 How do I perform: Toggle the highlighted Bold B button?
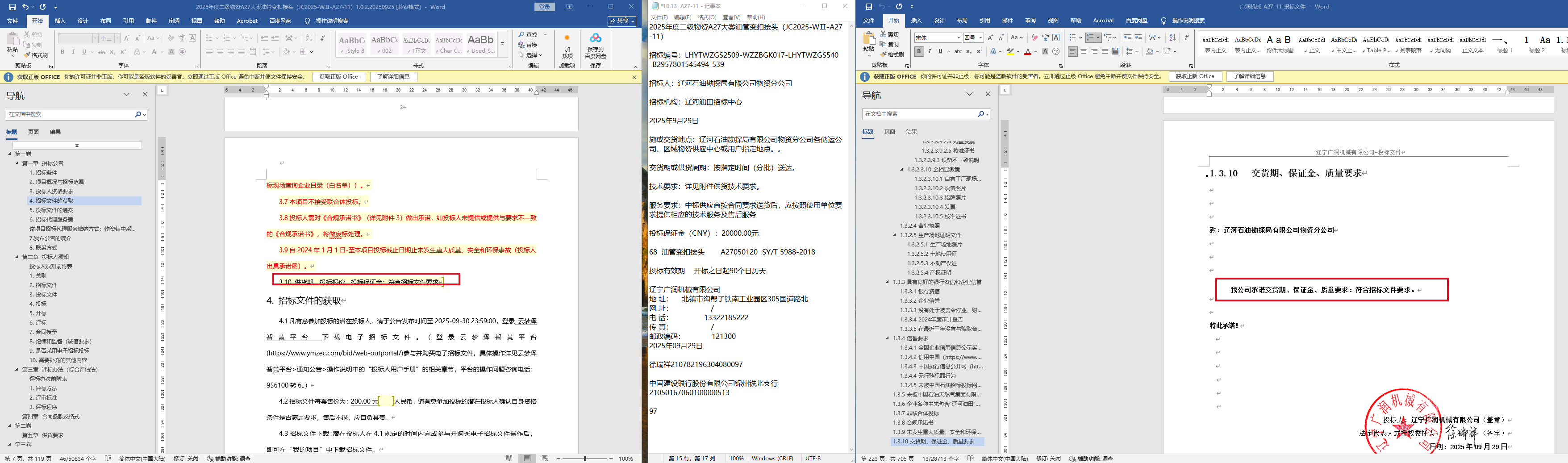[918, 52]
